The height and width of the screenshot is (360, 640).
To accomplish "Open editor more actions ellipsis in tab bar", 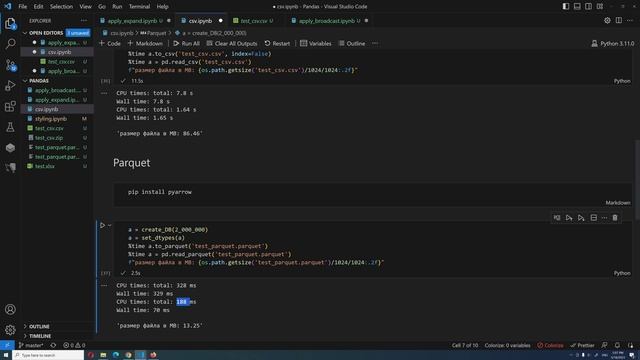I will click(x=630, y=20).
